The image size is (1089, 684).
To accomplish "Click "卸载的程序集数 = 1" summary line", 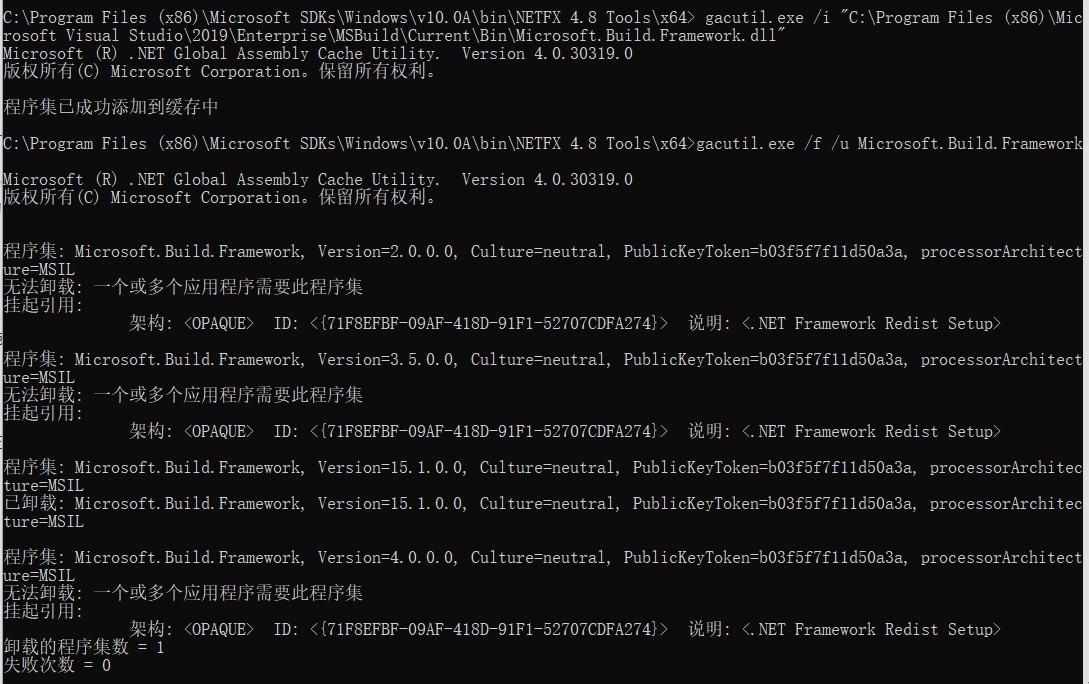I will pos(84,648).
